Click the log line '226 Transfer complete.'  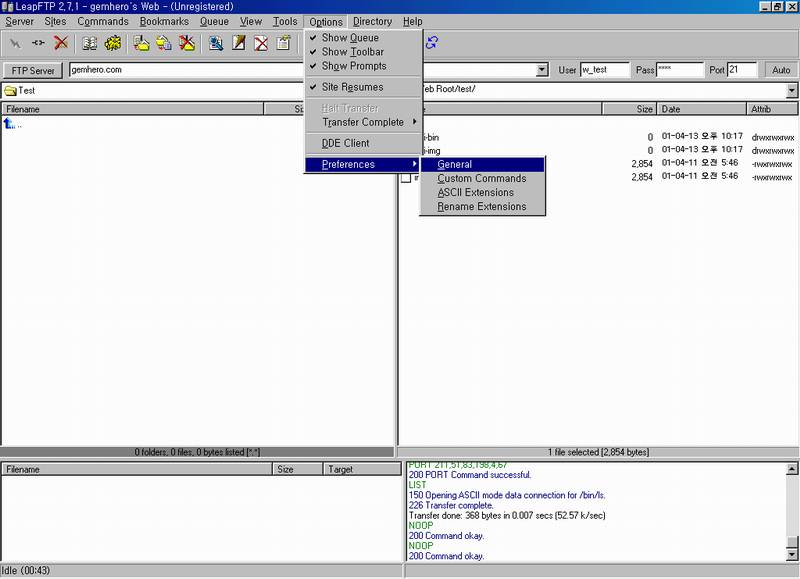(x=451, y=506)
